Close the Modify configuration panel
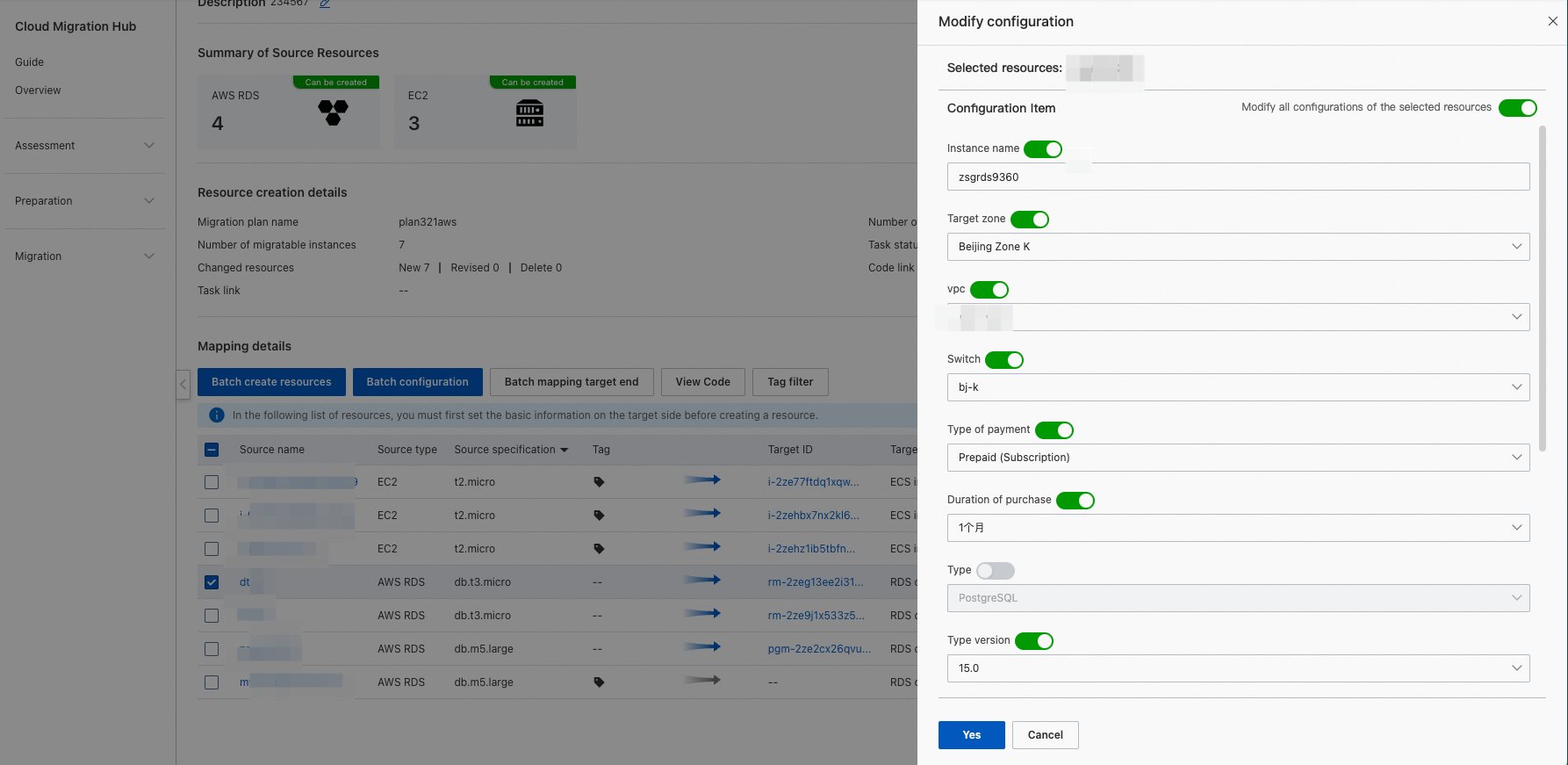Viewport: 1568px width, 765px height. pyautogui.click(x=1552, y=21)
